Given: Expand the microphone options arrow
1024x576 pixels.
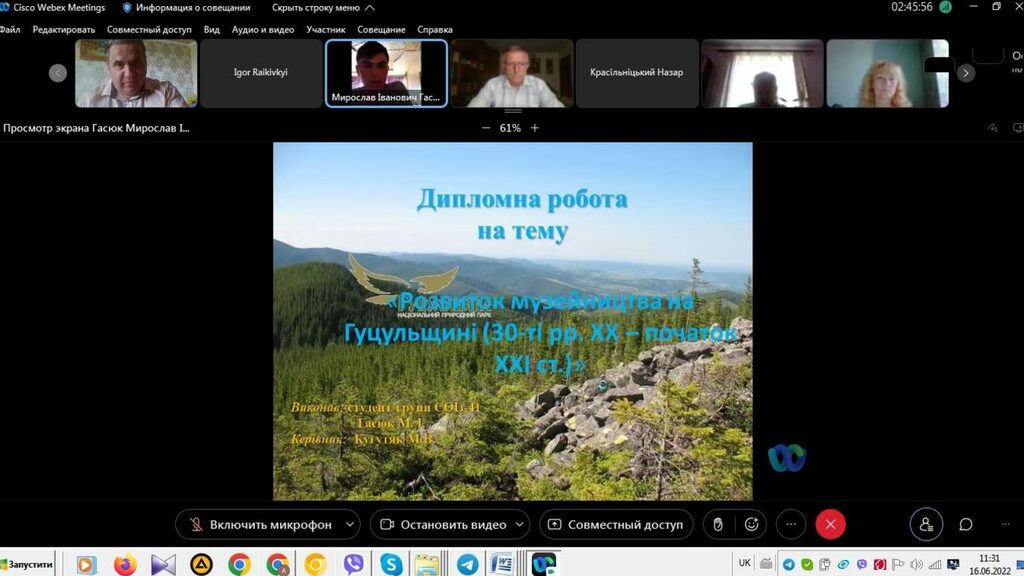Looking at the screenshot, I should [349, 524].
